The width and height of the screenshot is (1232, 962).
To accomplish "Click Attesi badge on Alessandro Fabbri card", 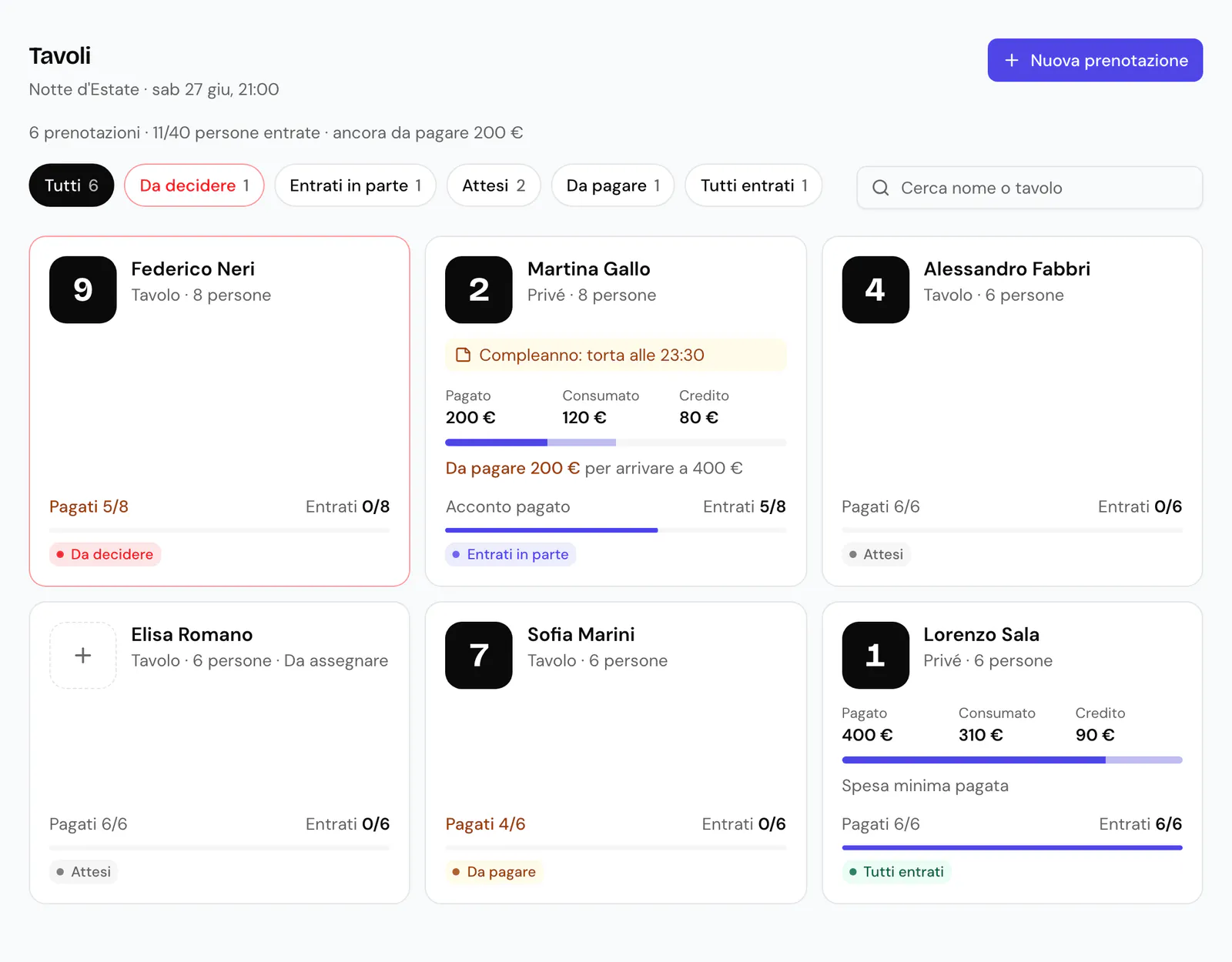I will 876,554.
